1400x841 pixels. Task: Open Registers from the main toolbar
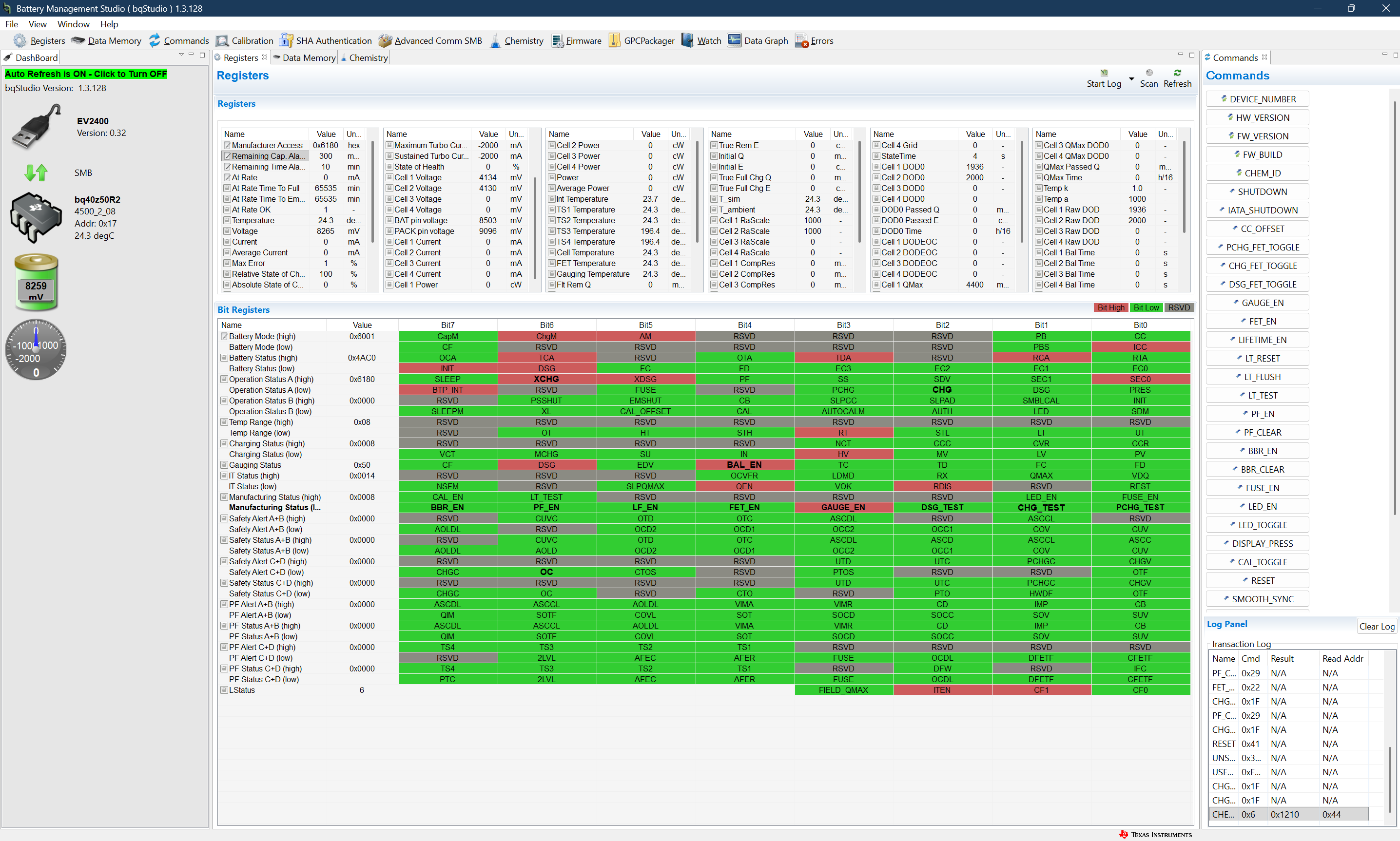pyautogui.click(x=39, y=41)
